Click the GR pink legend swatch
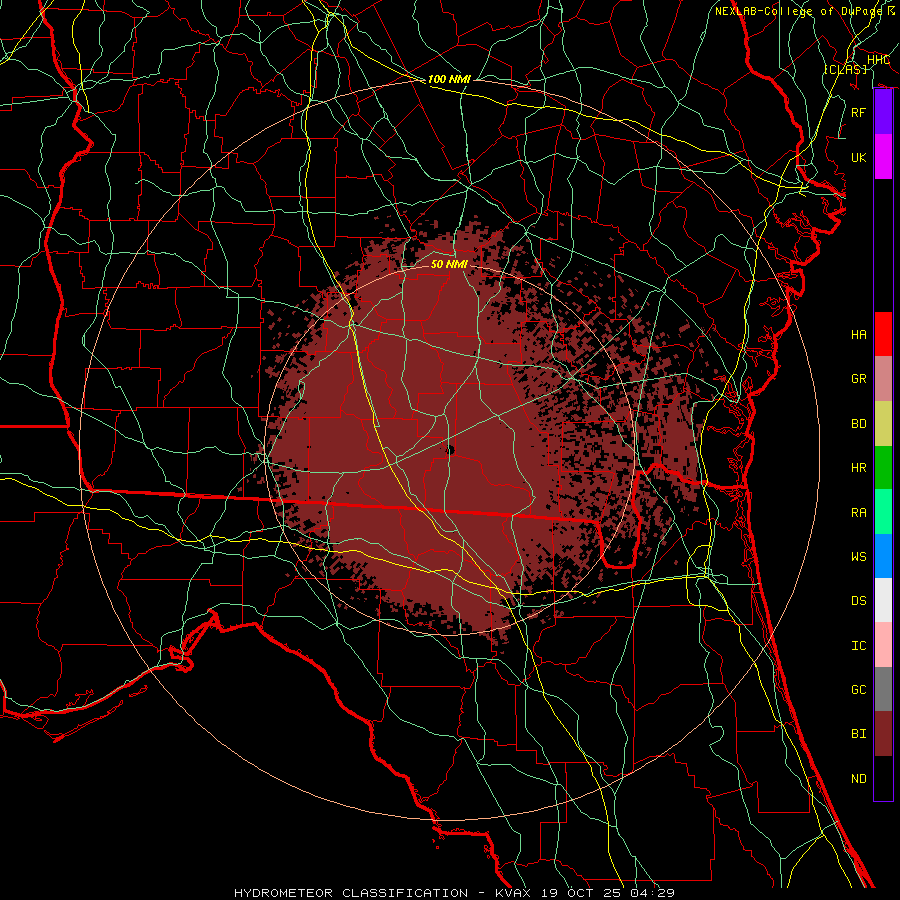The width and height of the screenshot is (900, 900). pos(883,378)
